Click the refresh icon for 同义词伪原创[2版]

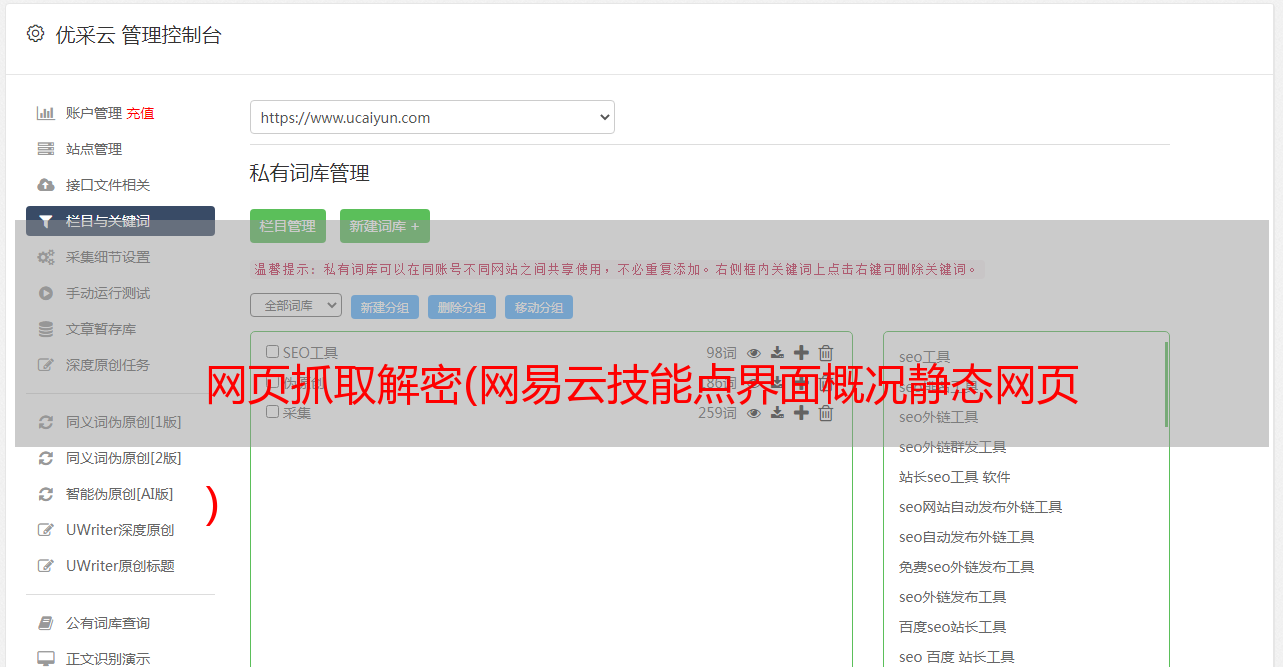[x=45, y=458]
